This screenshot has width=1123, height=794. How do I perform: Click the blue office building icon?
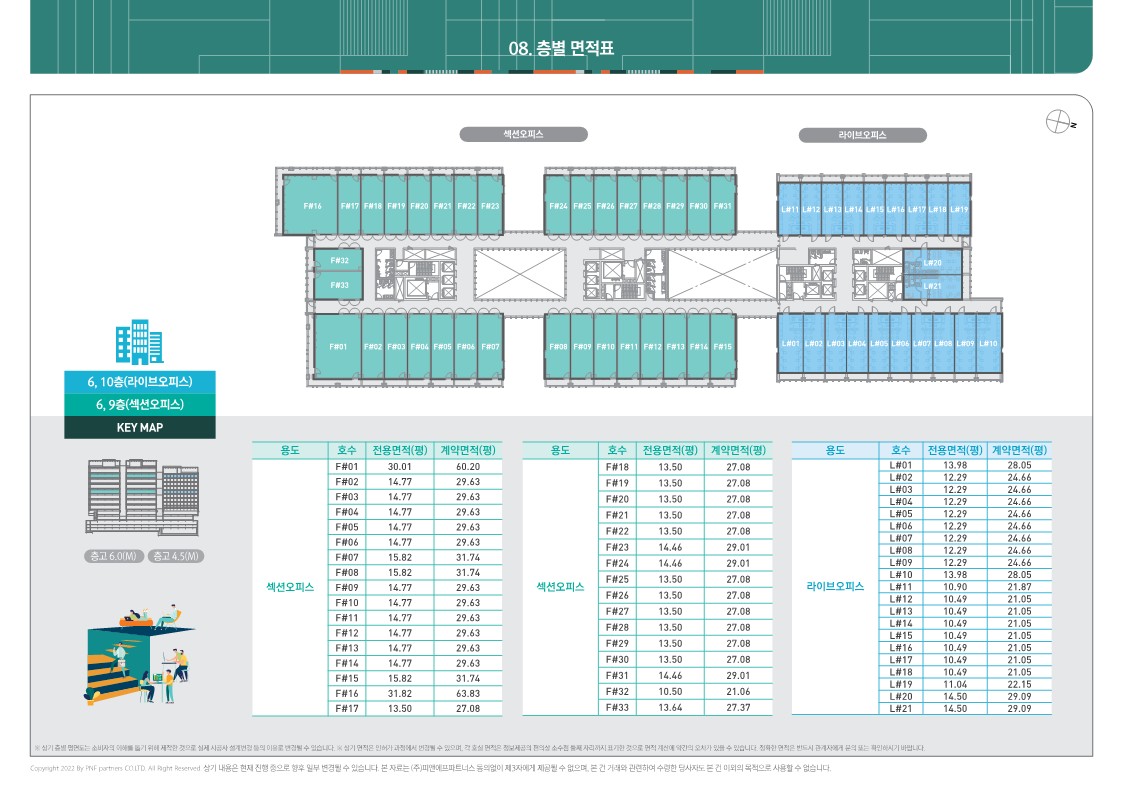pos(132,342)
